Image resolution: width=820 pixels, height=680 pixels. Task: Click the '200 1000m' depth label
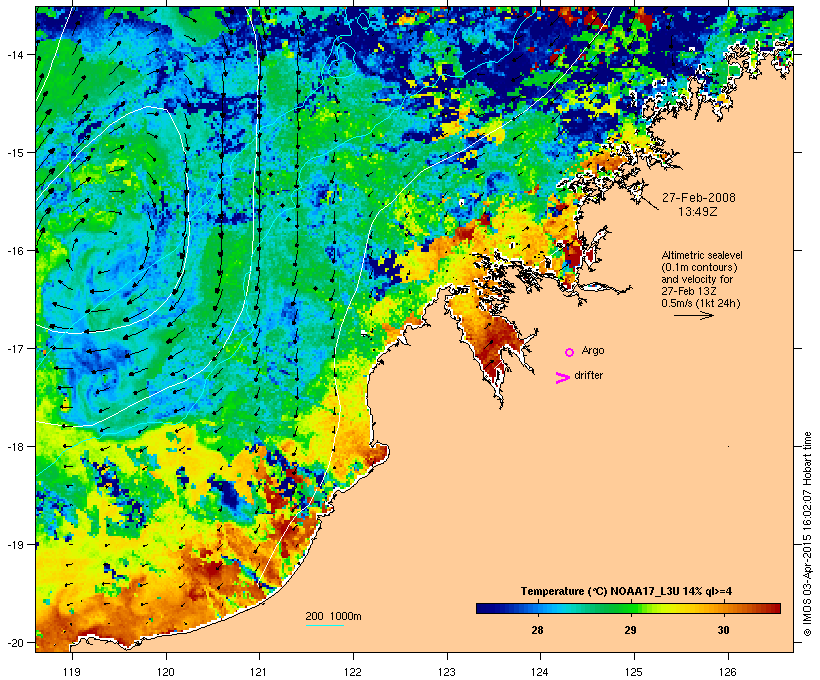pyautogui.click(x=333, y=616)
